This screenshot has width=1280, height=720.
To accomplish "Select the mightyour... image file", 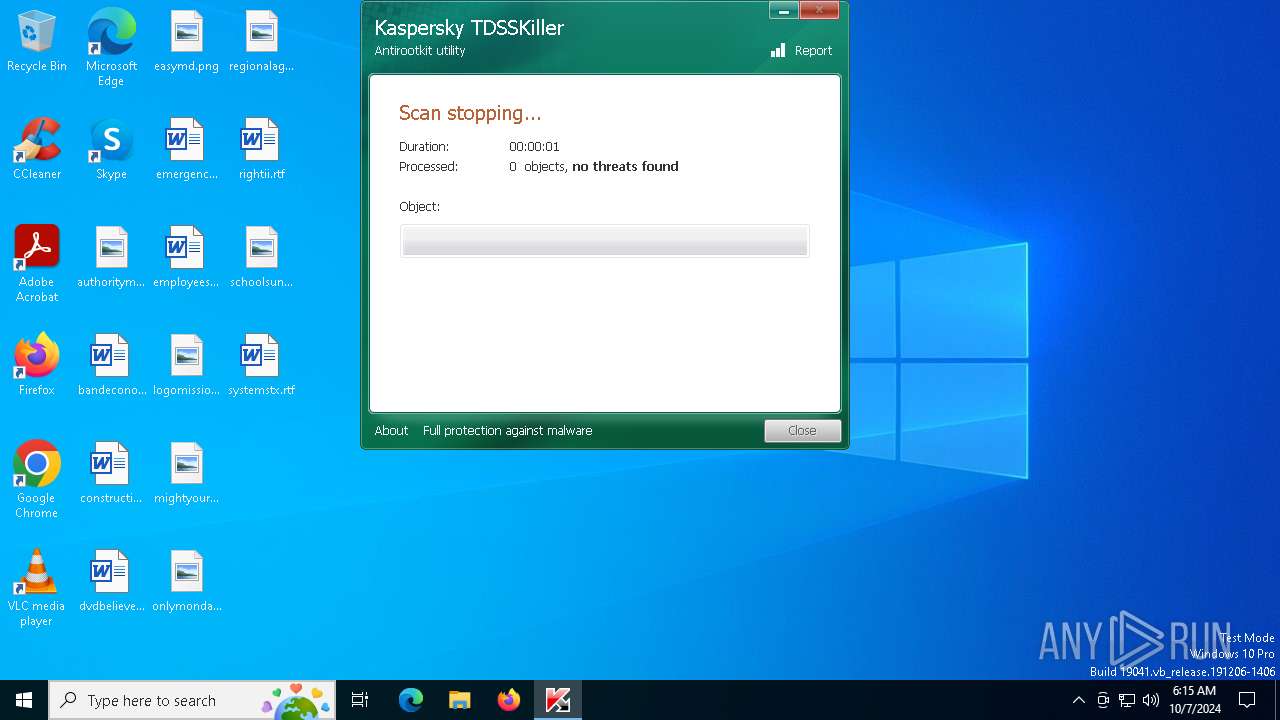I will [186, 474].
